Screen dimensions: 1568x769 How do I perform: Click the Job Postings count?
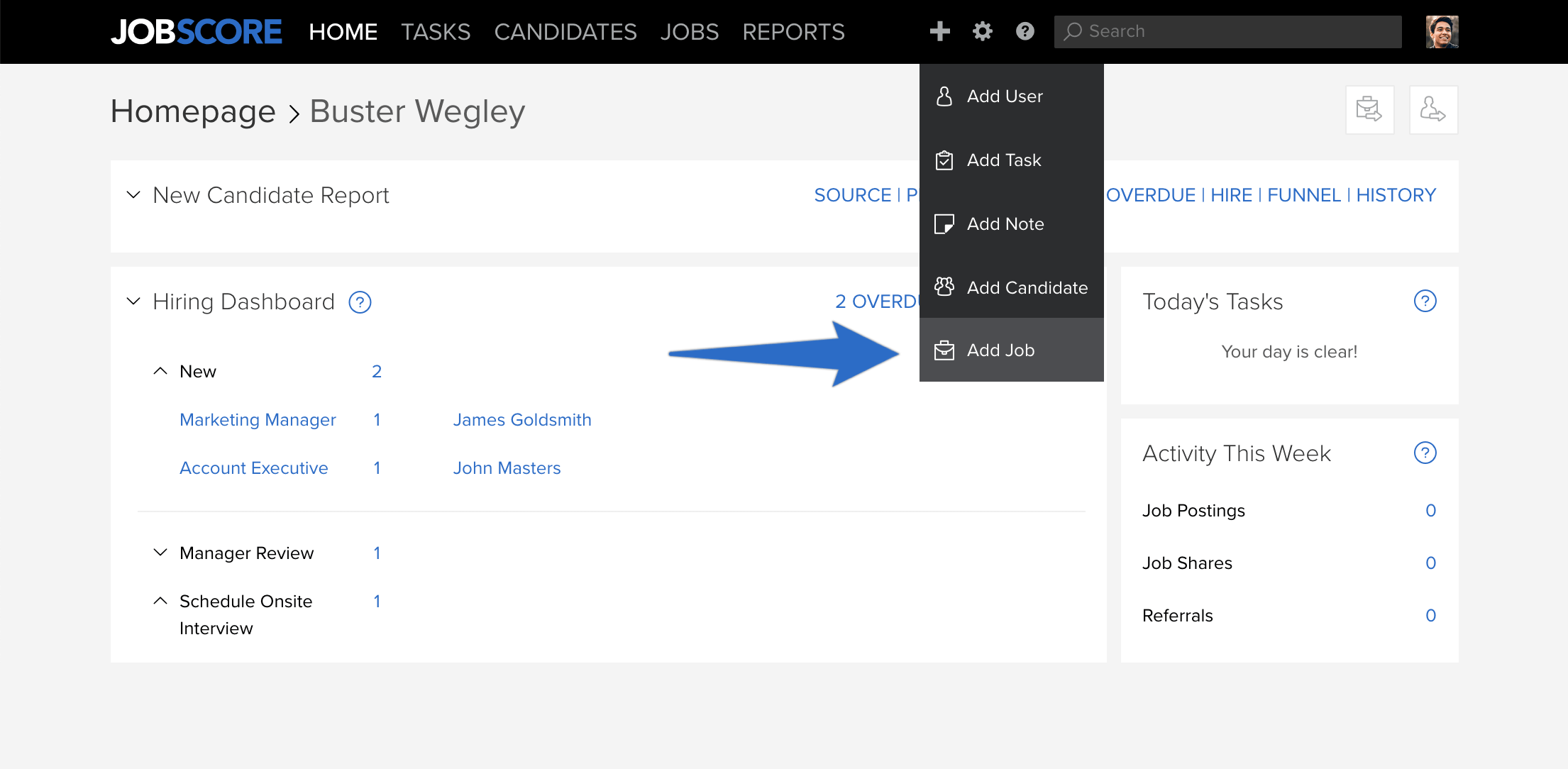tap(1431, 511)
